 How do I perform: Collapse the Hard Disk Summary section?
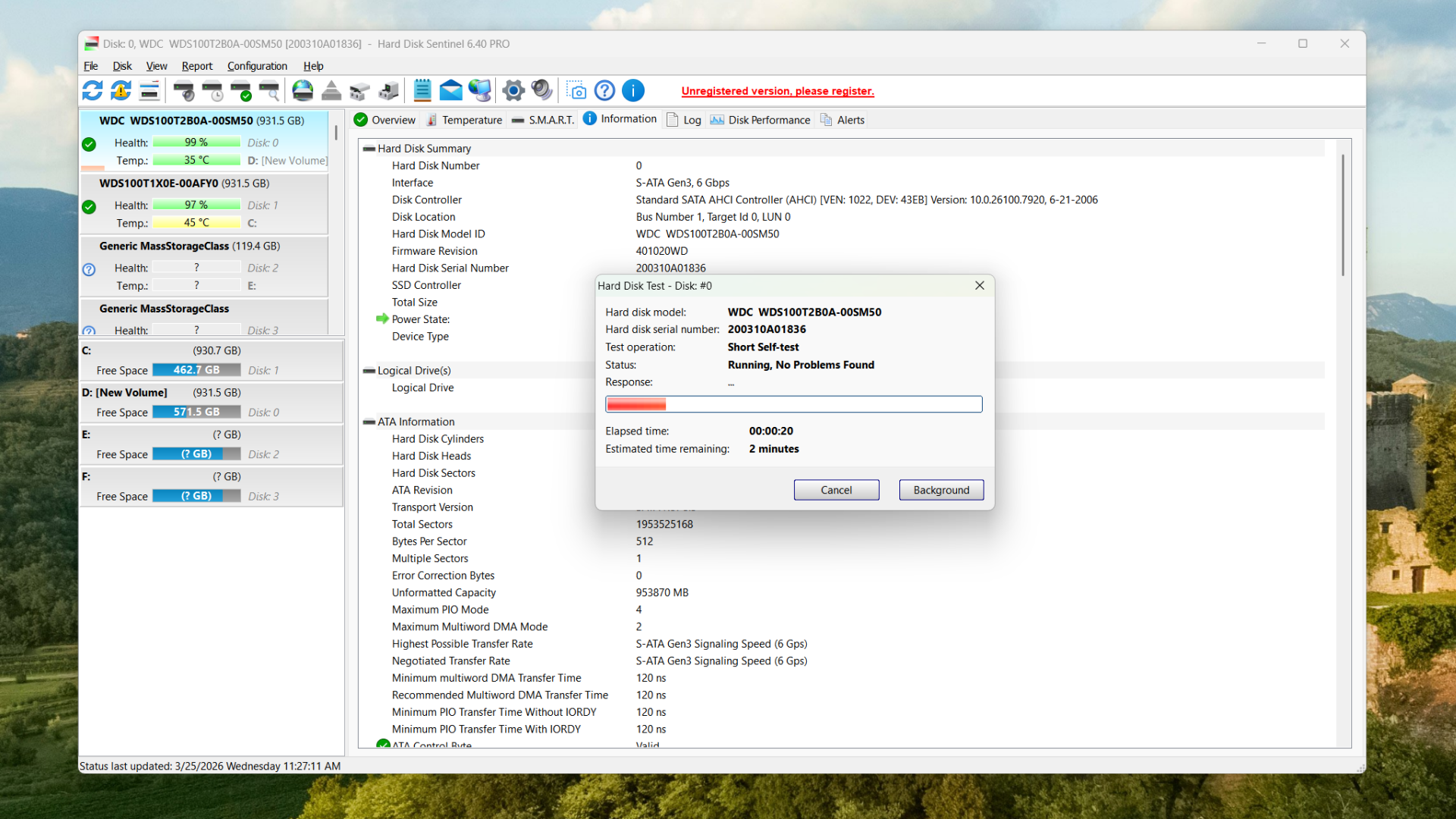click(x=369, y=149)
